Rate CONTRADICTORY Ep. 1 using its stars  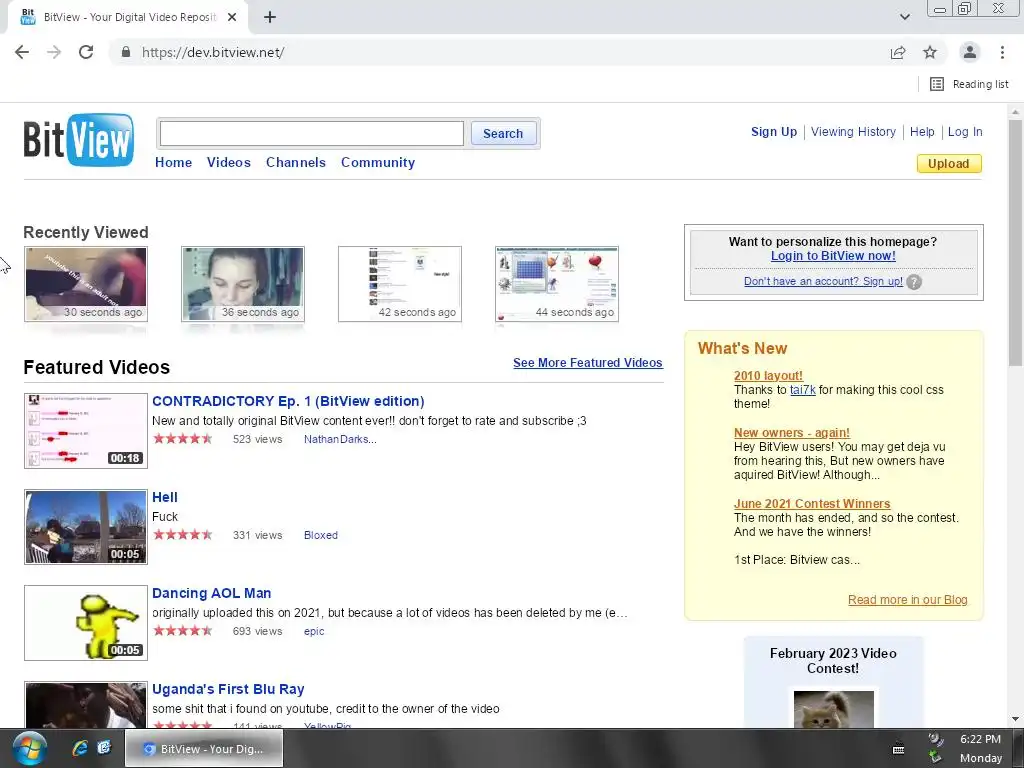[183, 439]
